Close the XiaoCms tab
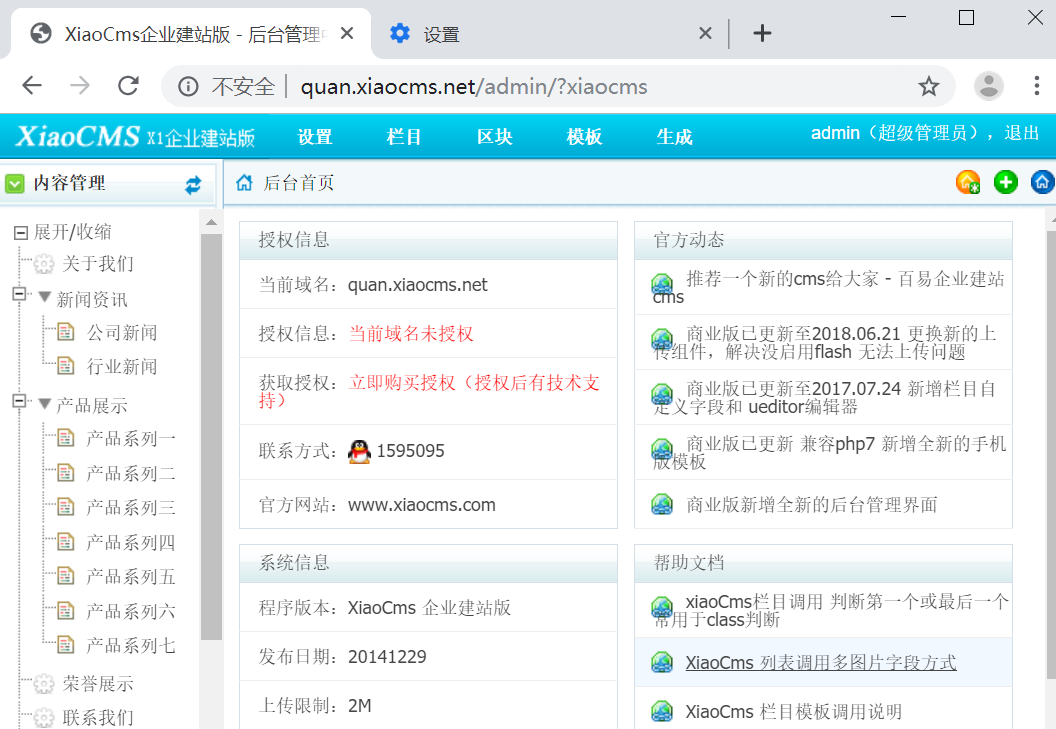Screen dimensions: 1056x729 coord(347,33)
